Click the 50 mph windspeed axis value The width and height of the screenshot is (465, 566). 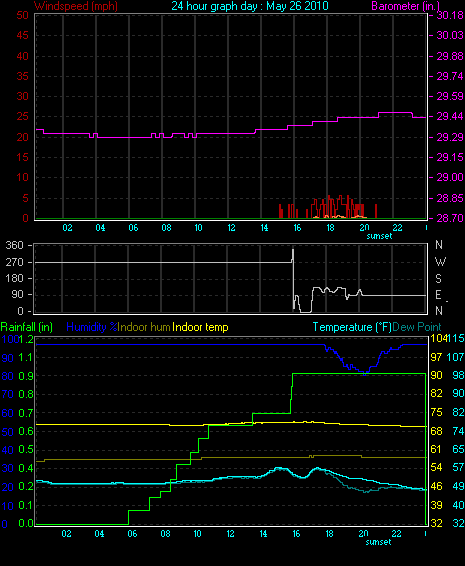click(x=22, y=15)
